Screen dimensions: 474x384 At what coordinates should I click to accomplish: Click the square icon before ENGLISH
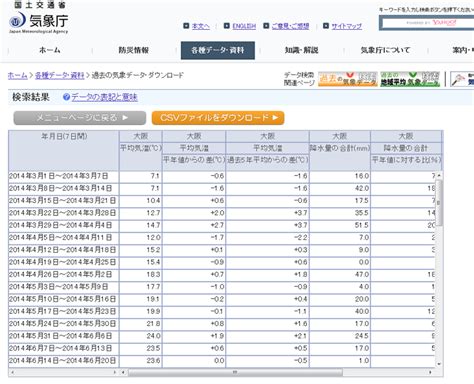(227, 26)
